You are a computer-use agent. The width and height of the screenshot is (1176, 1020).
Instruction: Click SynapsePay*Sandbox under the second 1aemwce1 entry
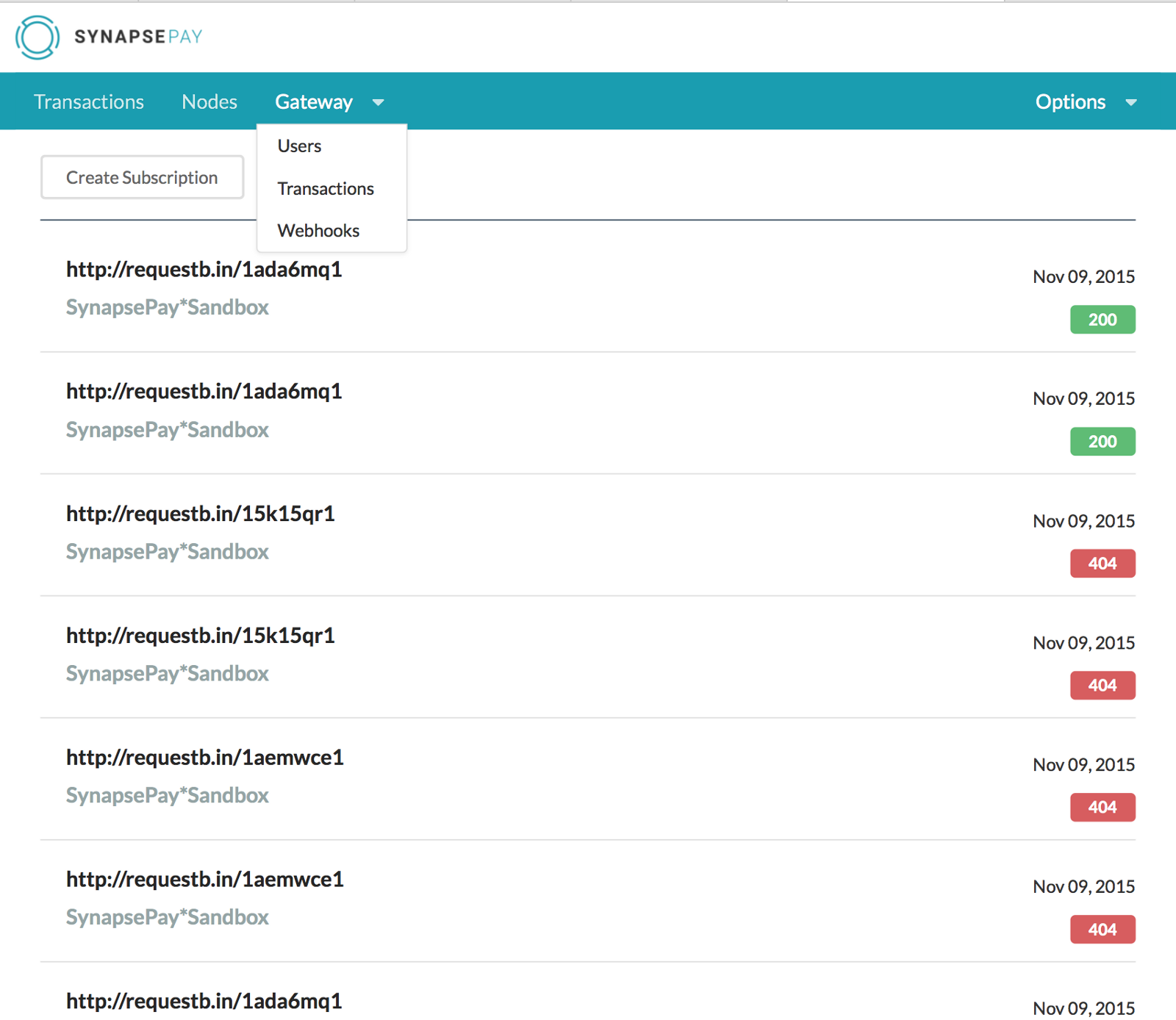click(x=168, y=917)
